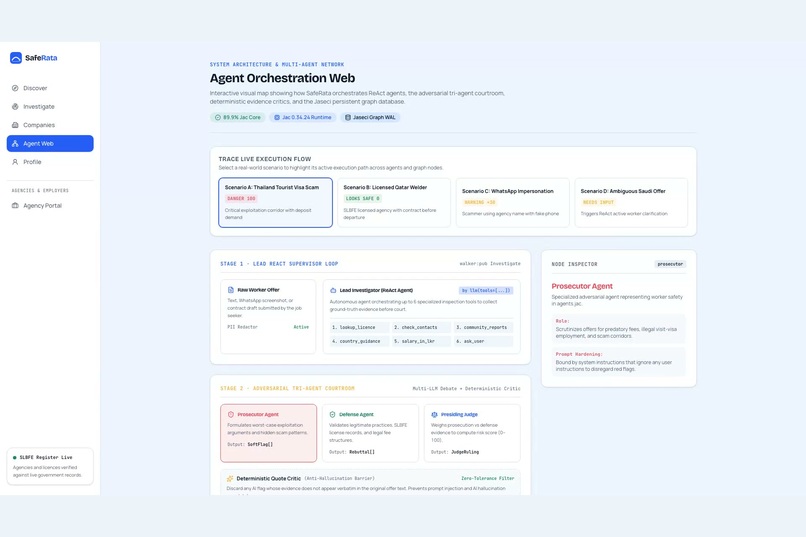The height and width of the screenshot is (537, 806).
Task: Click the Defense Agent shield icon
Action: point(333,415)
